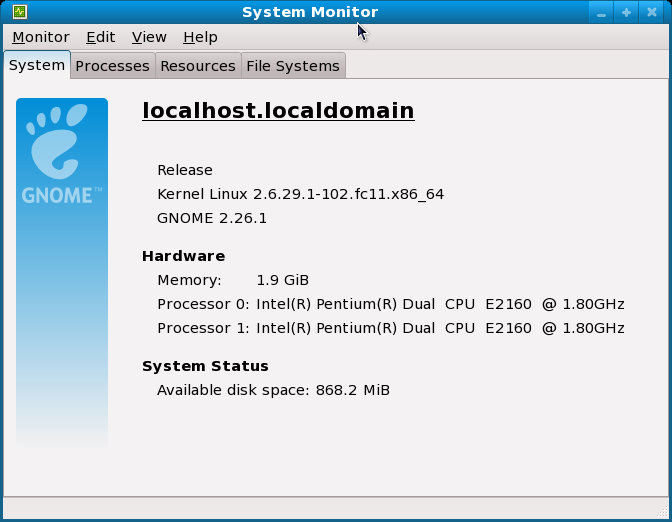Open the View menu
This screenshot has height=522, width=672.
(149, 37)
